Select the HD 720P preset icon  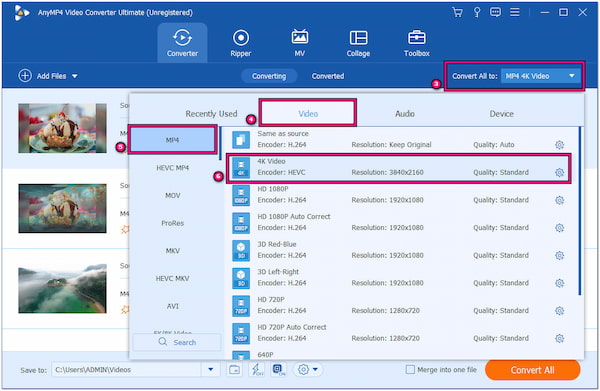click(241, 306)
